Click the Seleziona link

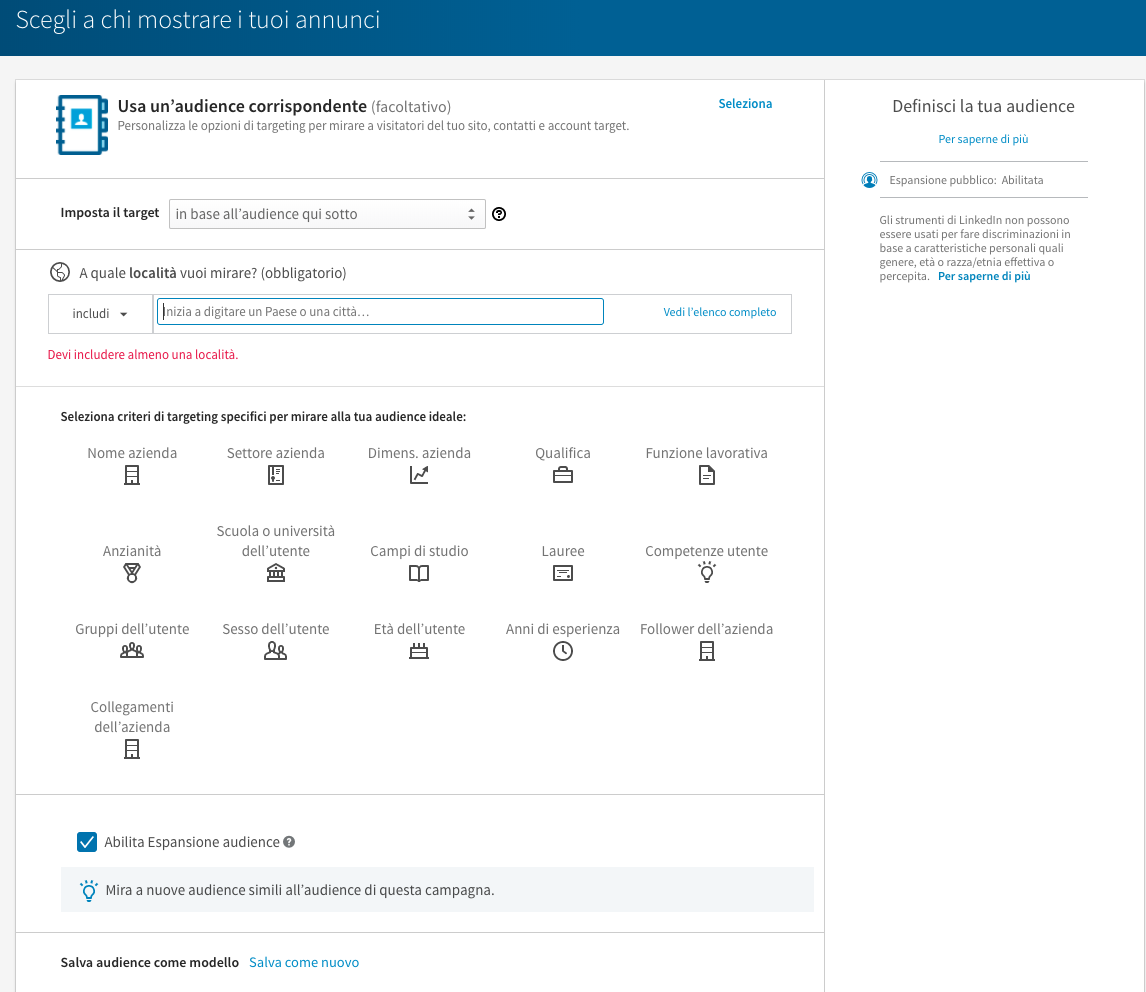coord(745,104)
